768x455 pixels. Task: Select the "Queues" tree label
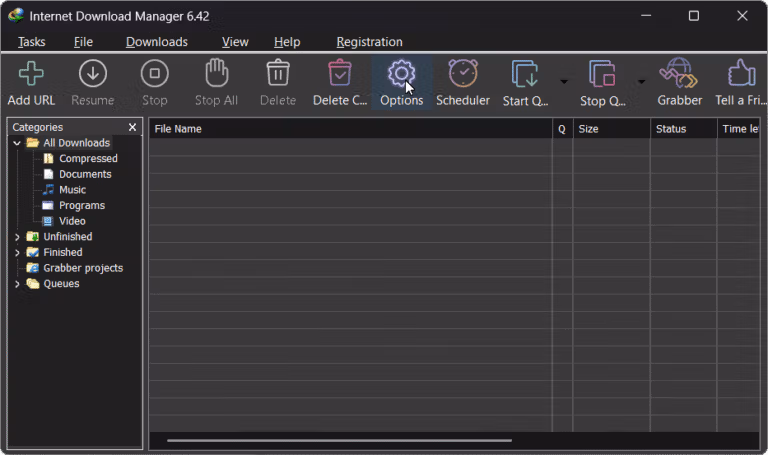tap(61, 284)
